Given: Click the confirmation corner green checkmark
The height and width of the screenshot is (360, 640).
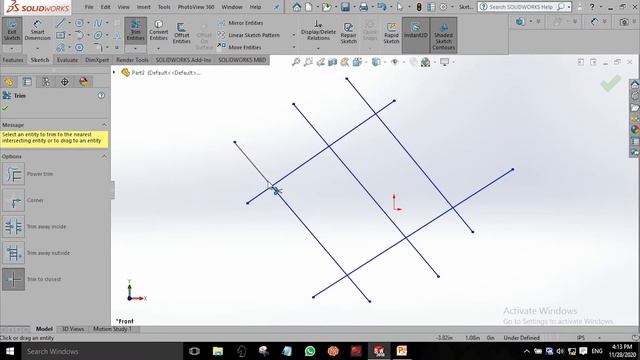Looking at the screenshot, I should coord(611,84).
